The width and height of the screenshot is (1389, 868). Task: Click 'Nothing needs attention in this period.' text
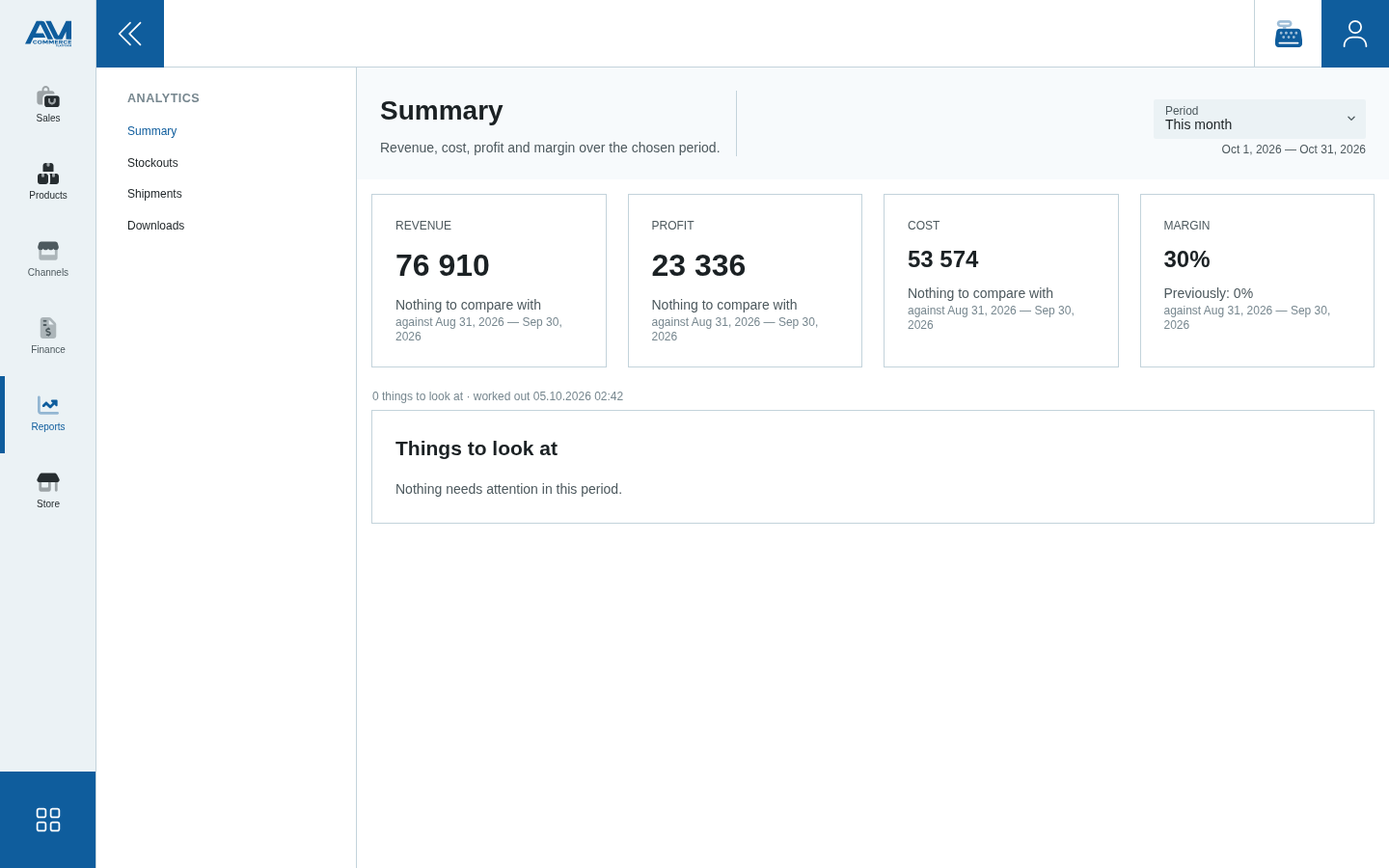508,489
